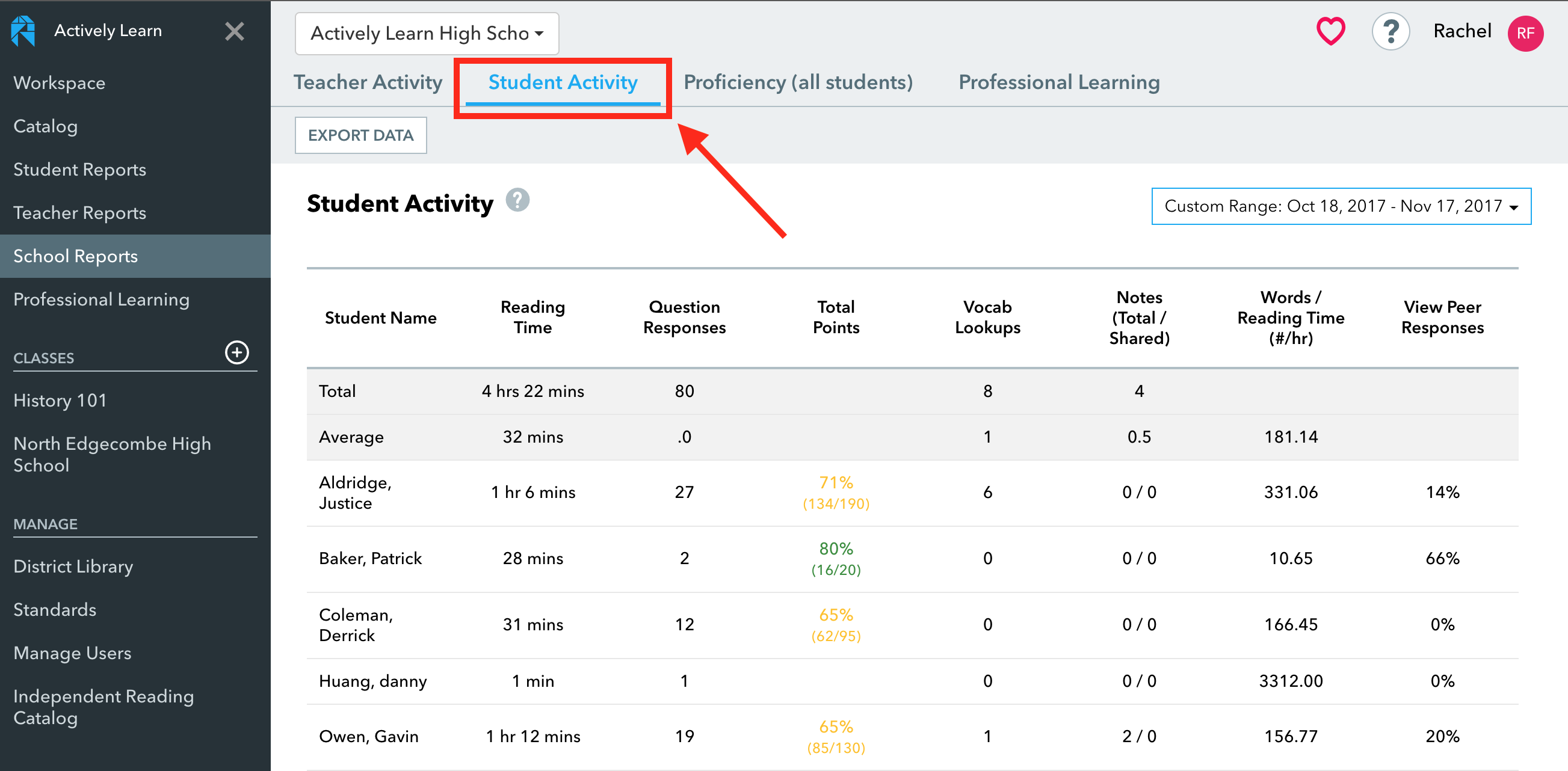Image resolution: width=1568 pixels, height=771 pixels.
Task: Sort by the Vocab Lookups column header
Action: pyautogui.click(x=987, y=317)
